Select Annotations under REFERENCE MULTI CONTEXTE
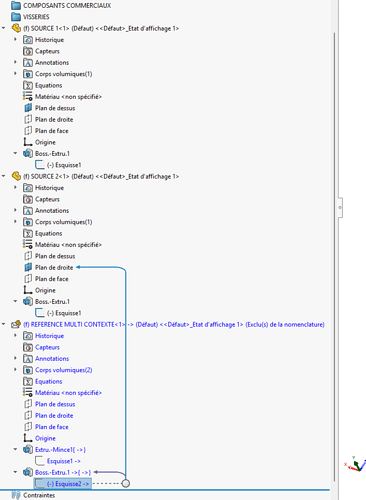This screenshot has width=366, height=500. pos(52,358)
